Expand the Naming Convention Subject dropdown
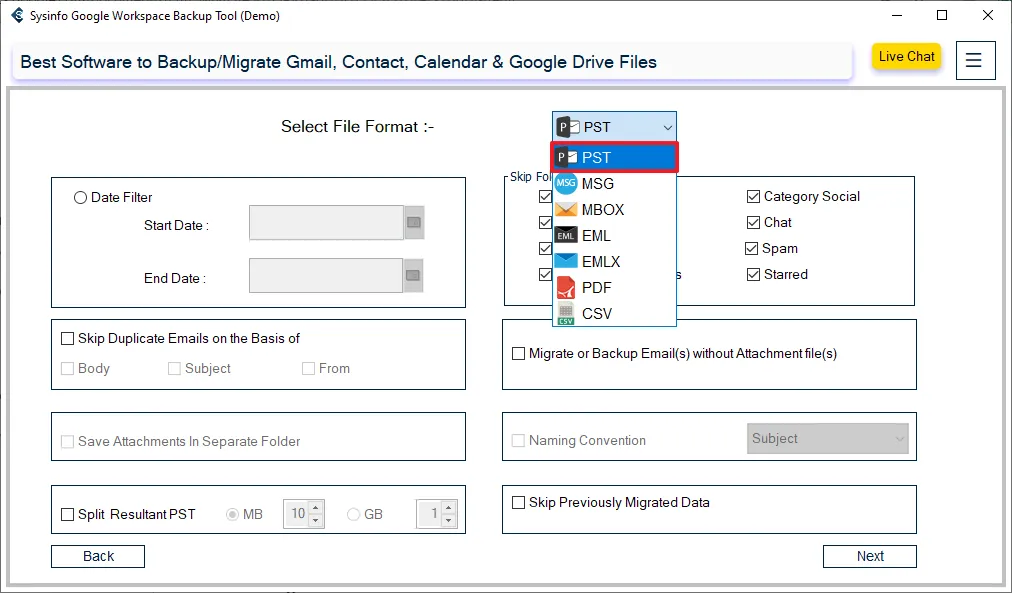The width and height of the screenshot is (1012, 593). (x=897, y=439)
